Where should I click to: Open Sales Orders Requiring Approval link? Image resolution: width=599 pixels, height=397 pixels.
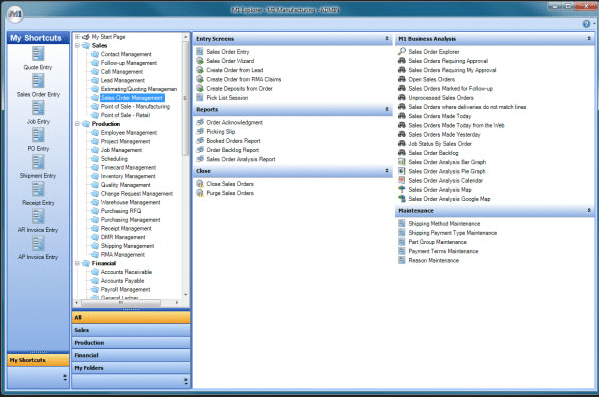[x=448, y=61]
